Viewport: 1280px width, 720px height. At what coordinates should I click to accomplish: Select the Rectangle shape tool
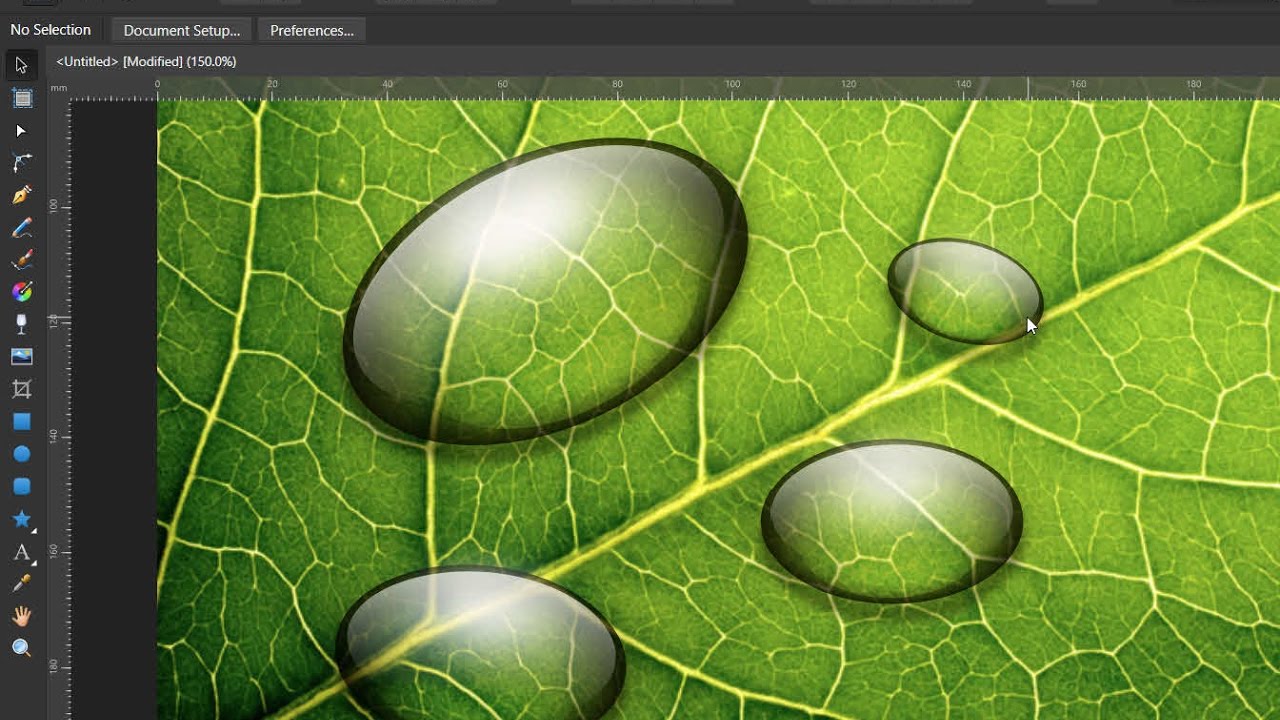21,422
